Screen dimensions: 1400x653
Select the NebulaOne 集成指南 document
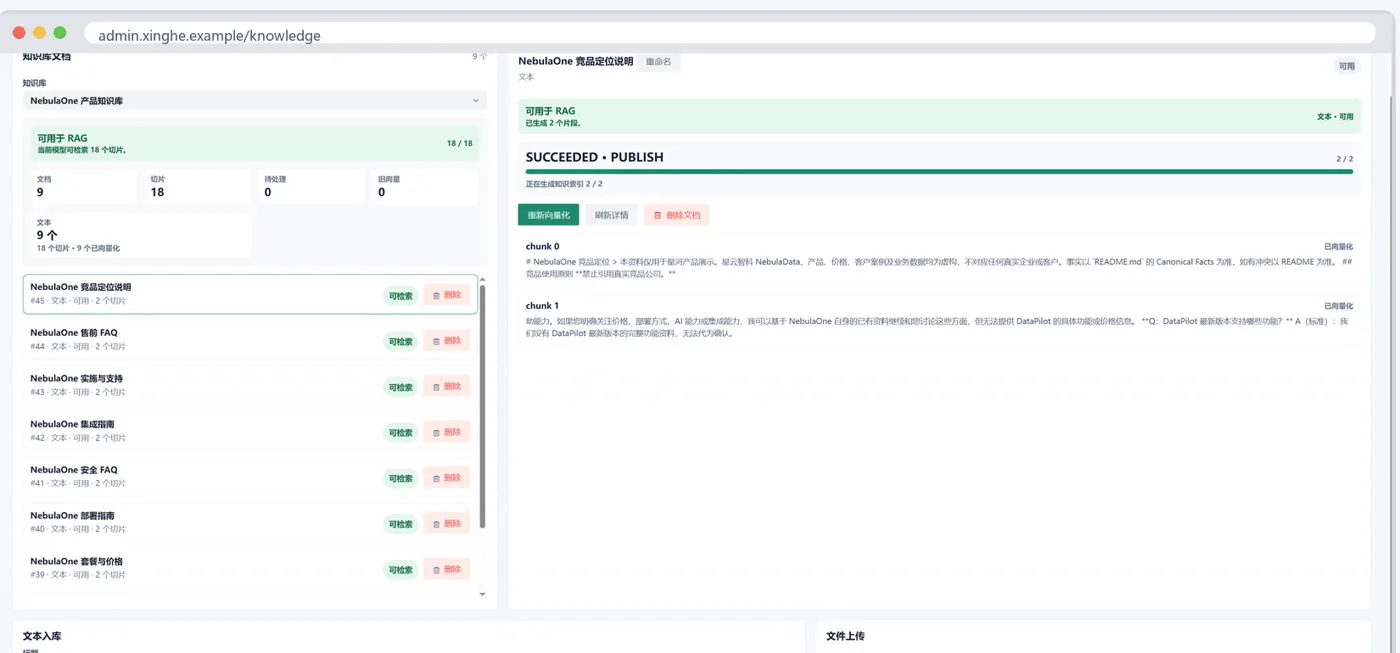(x=250, y=431)
